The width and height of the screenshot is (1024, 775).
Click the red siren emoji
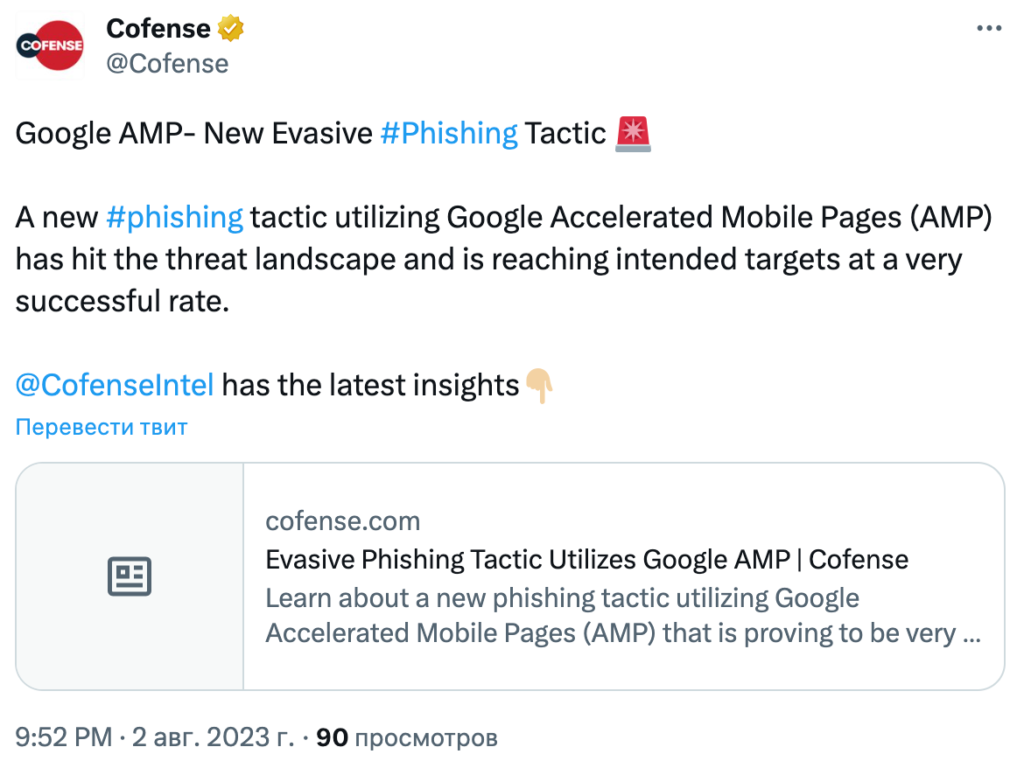pyautogui.click(x=633, y=133)
